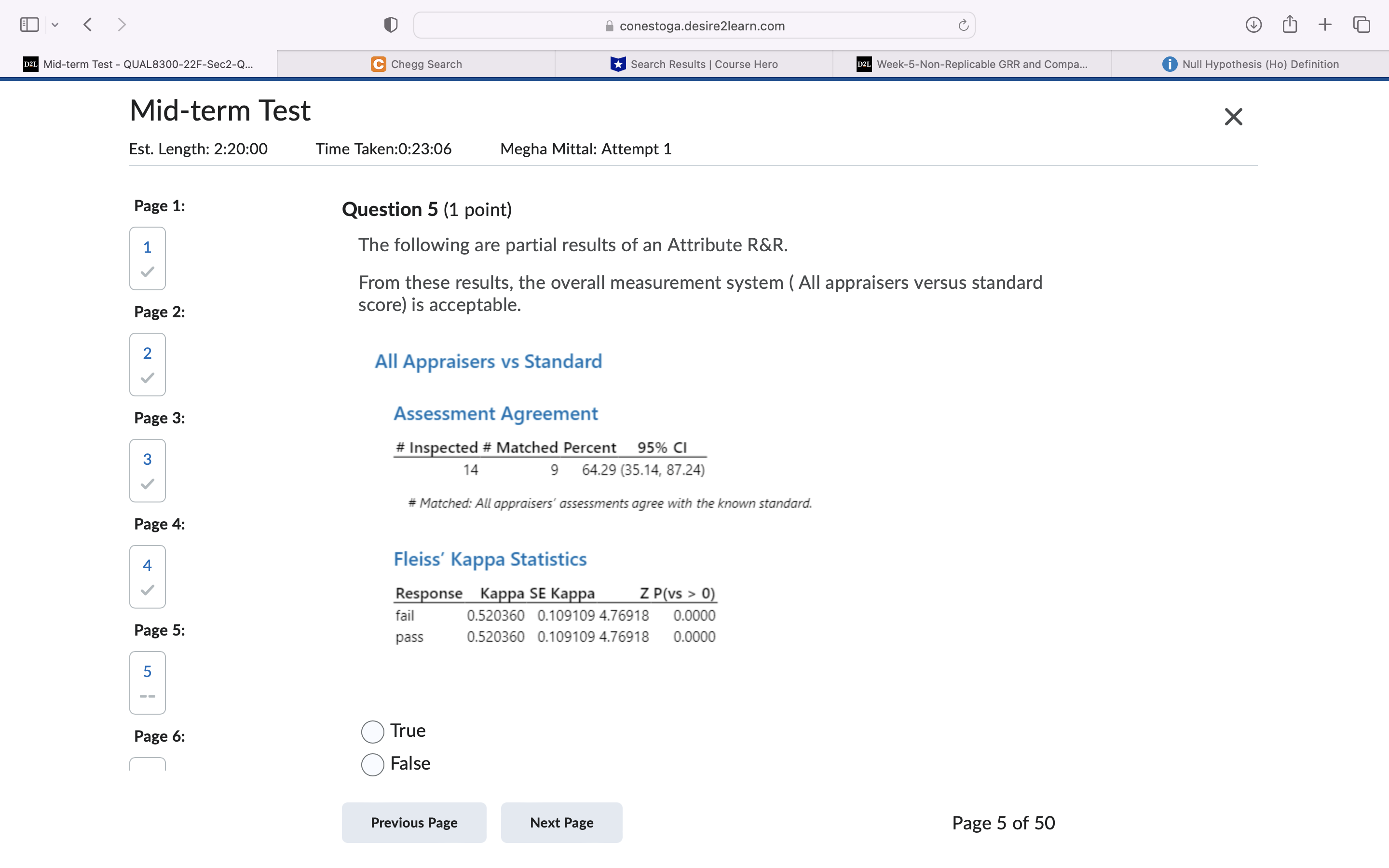Click the Previous Page button

tap(414, 823)
